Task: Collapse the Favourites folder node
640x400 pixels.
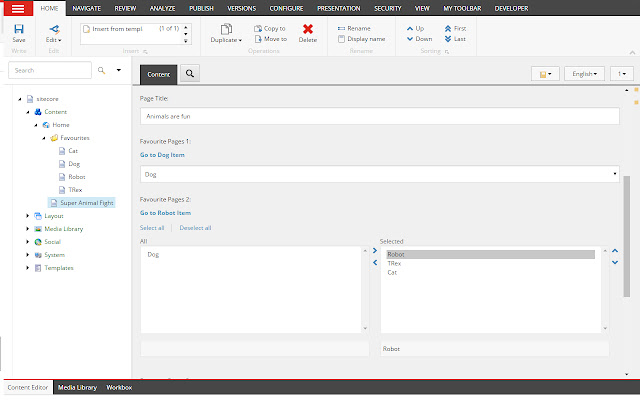Action: pos(44,137)
